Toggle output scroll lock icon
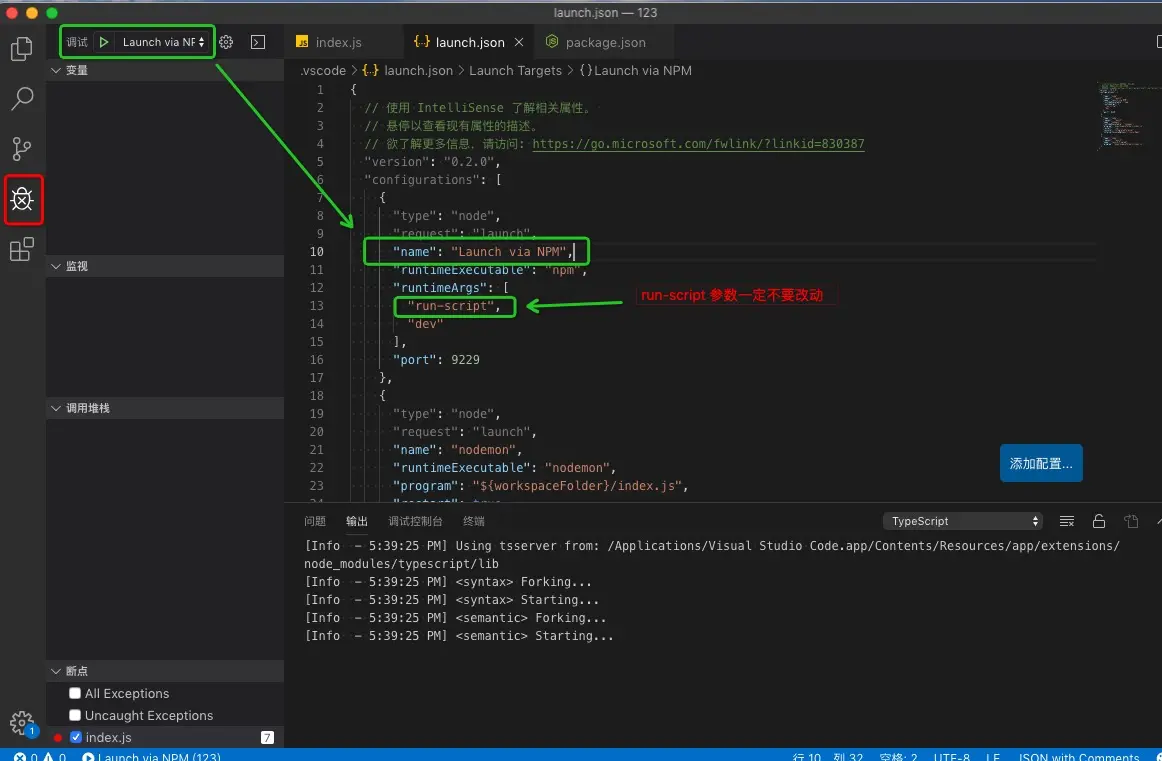Viewport: 1162px width, 761px height. [x=1099, y=521]
